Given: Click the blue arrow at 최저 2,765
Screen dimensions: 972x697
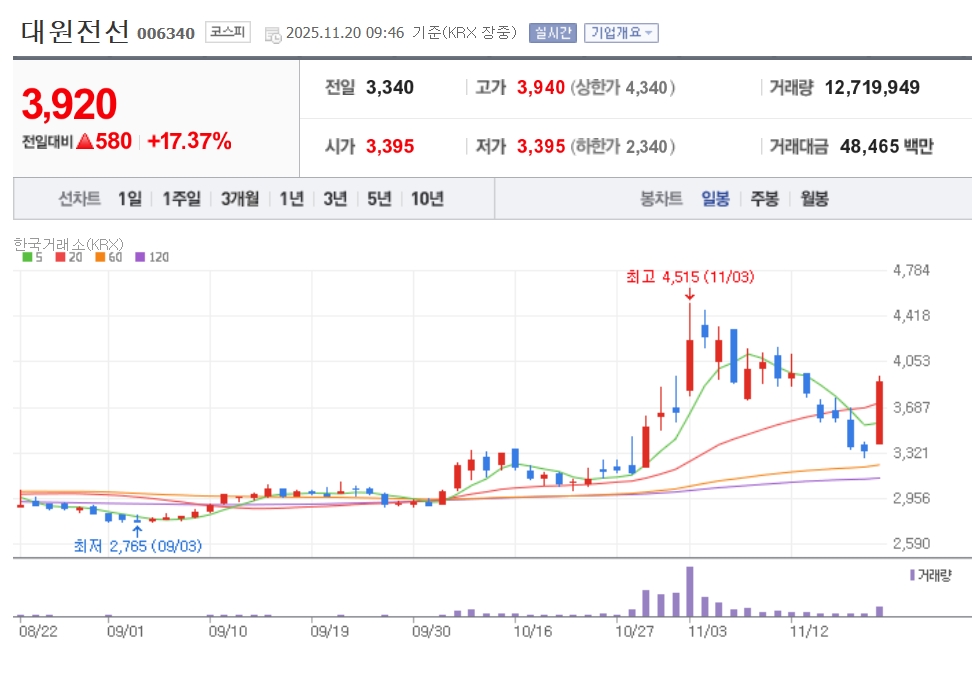Looking at the screenshot, I should pos(137,530).
